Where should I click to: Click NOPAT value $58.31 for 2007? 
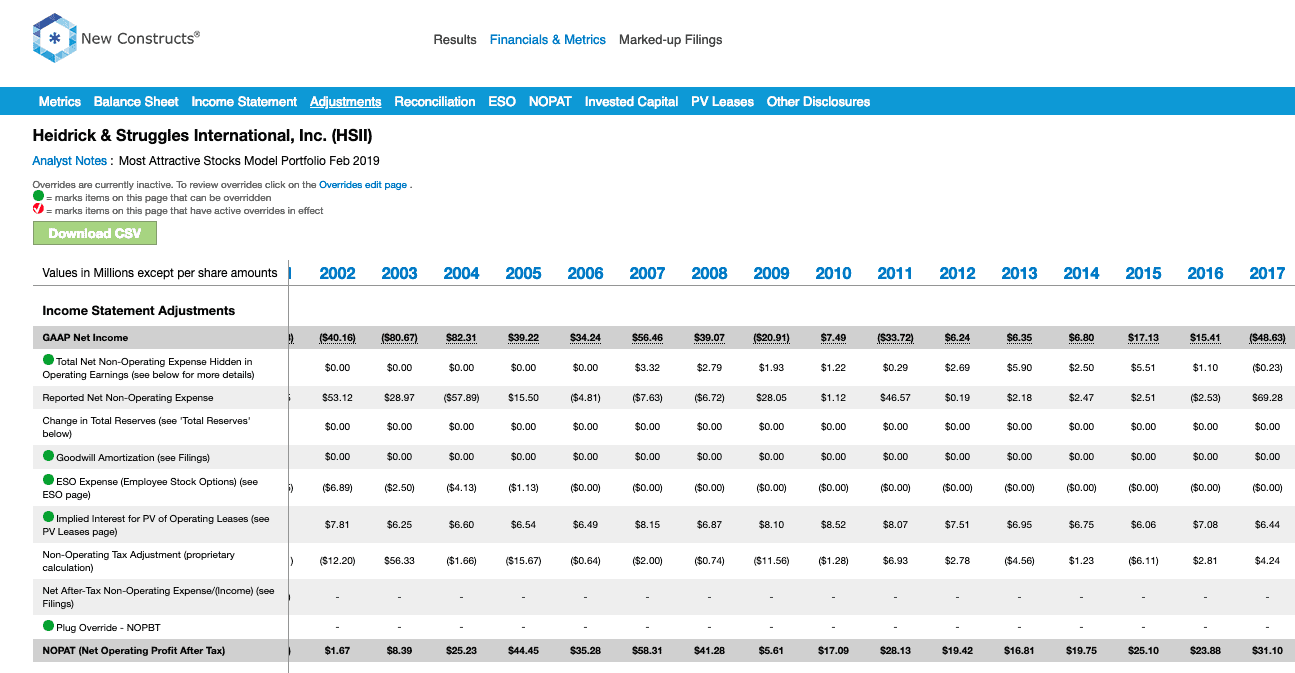(x=647, y=650)
